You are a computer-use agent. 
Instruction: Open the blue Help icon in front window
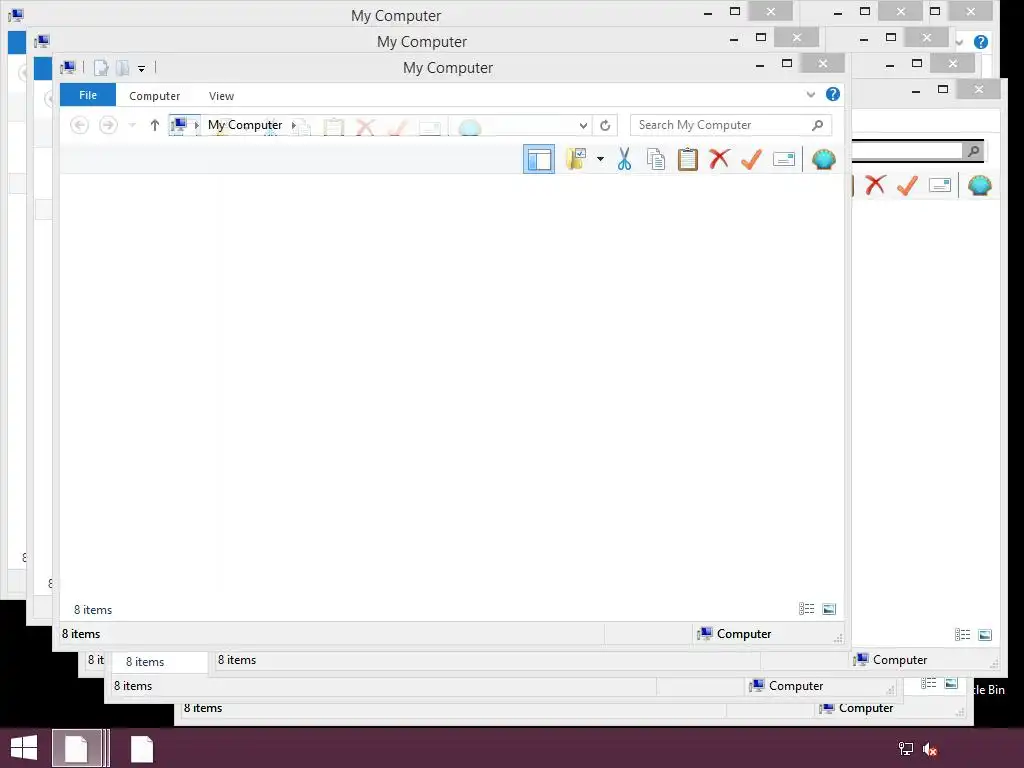(x=833, y=94)
